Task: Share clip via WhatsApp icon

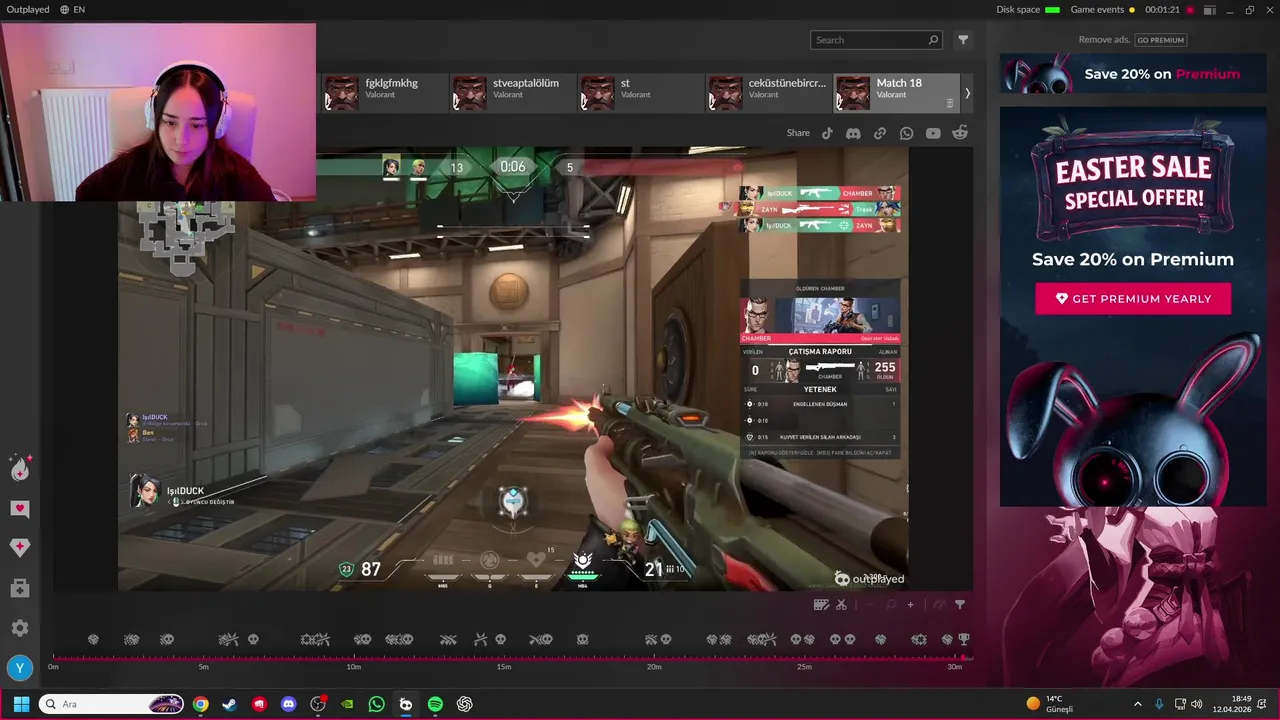Action: pyautogui.click(x=906, y=133)
